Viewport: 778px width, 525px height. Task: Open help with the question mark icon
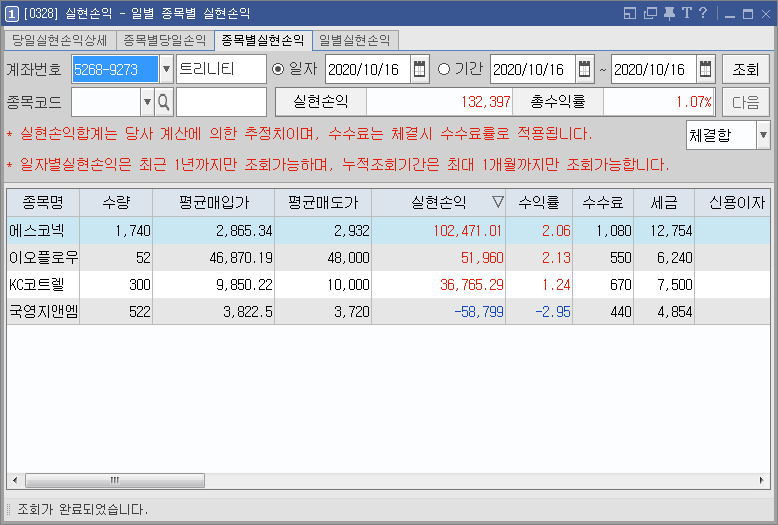[703, 13]
